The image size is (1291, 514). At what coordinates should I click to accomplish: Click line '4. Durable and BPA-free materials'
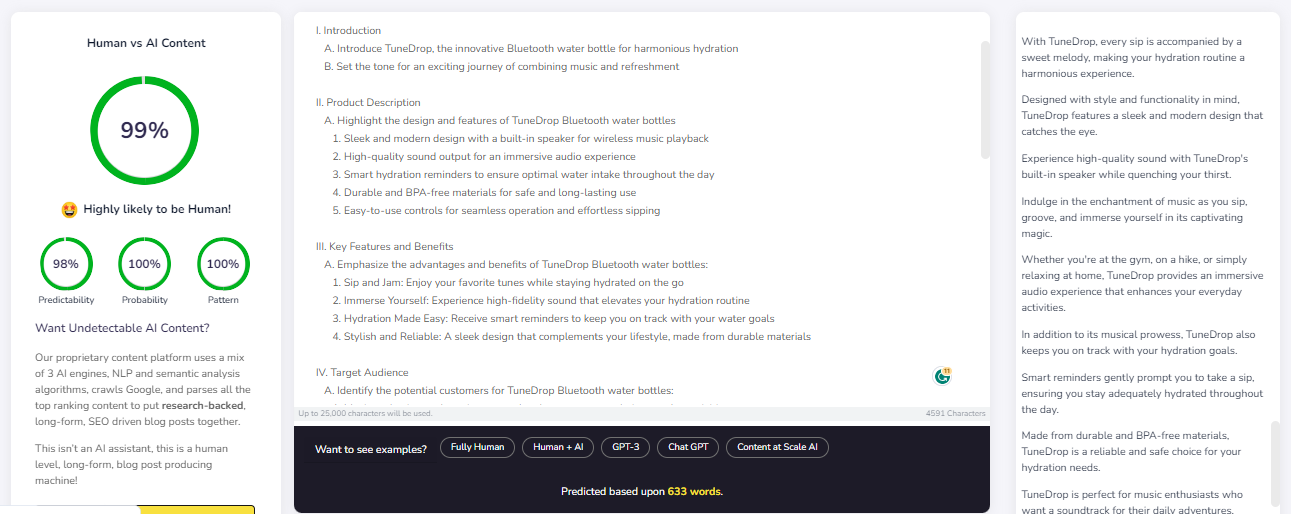pos(484,193)
